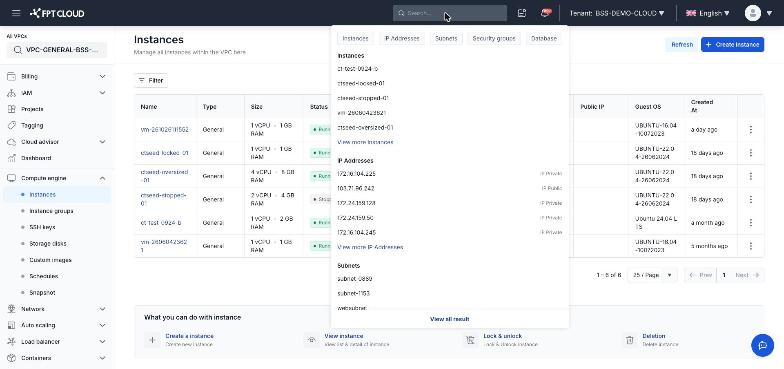Open the BSS-DEMO-CLOUD tenant dropdown
The width and height of the screenshot is (784, 369).
point(616,13)
